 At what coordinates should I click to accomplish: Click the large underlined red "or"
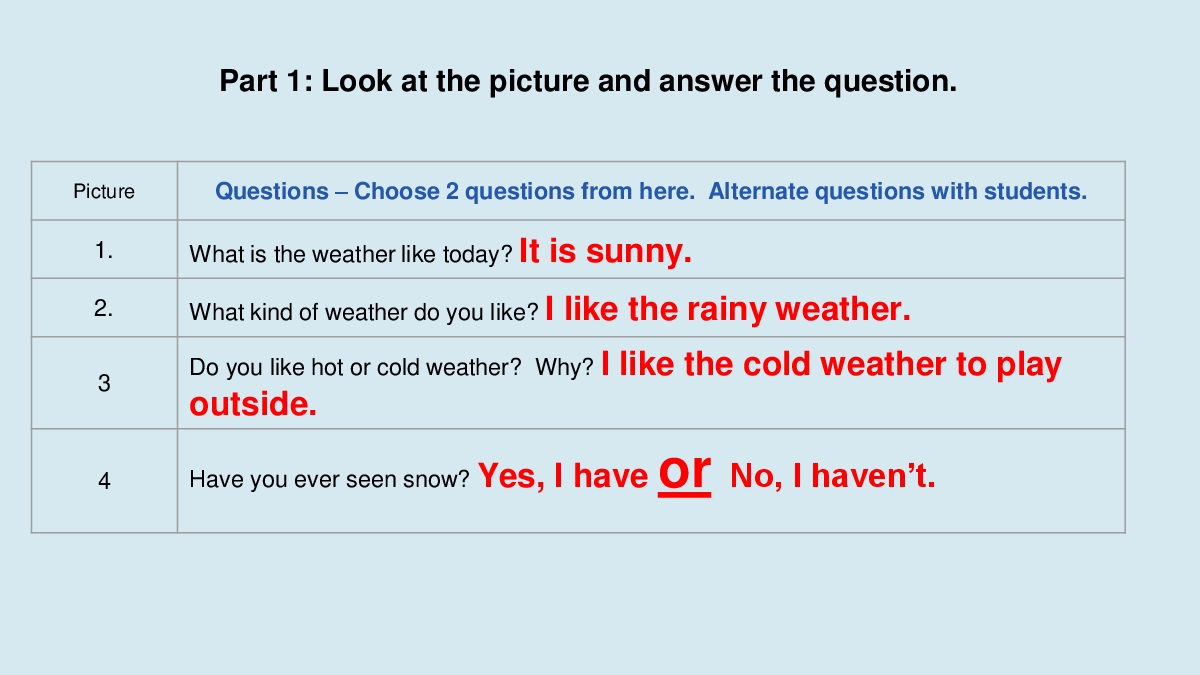point(685,472)
